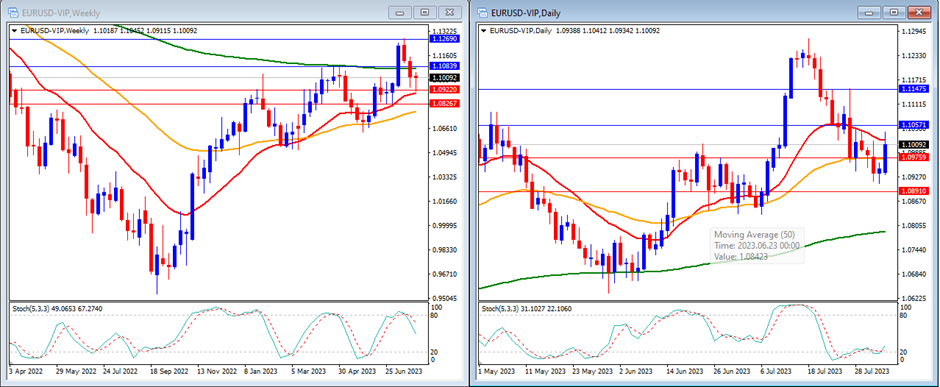
Task: Click the 1.06610 price axis value
Action: (444, 128)
